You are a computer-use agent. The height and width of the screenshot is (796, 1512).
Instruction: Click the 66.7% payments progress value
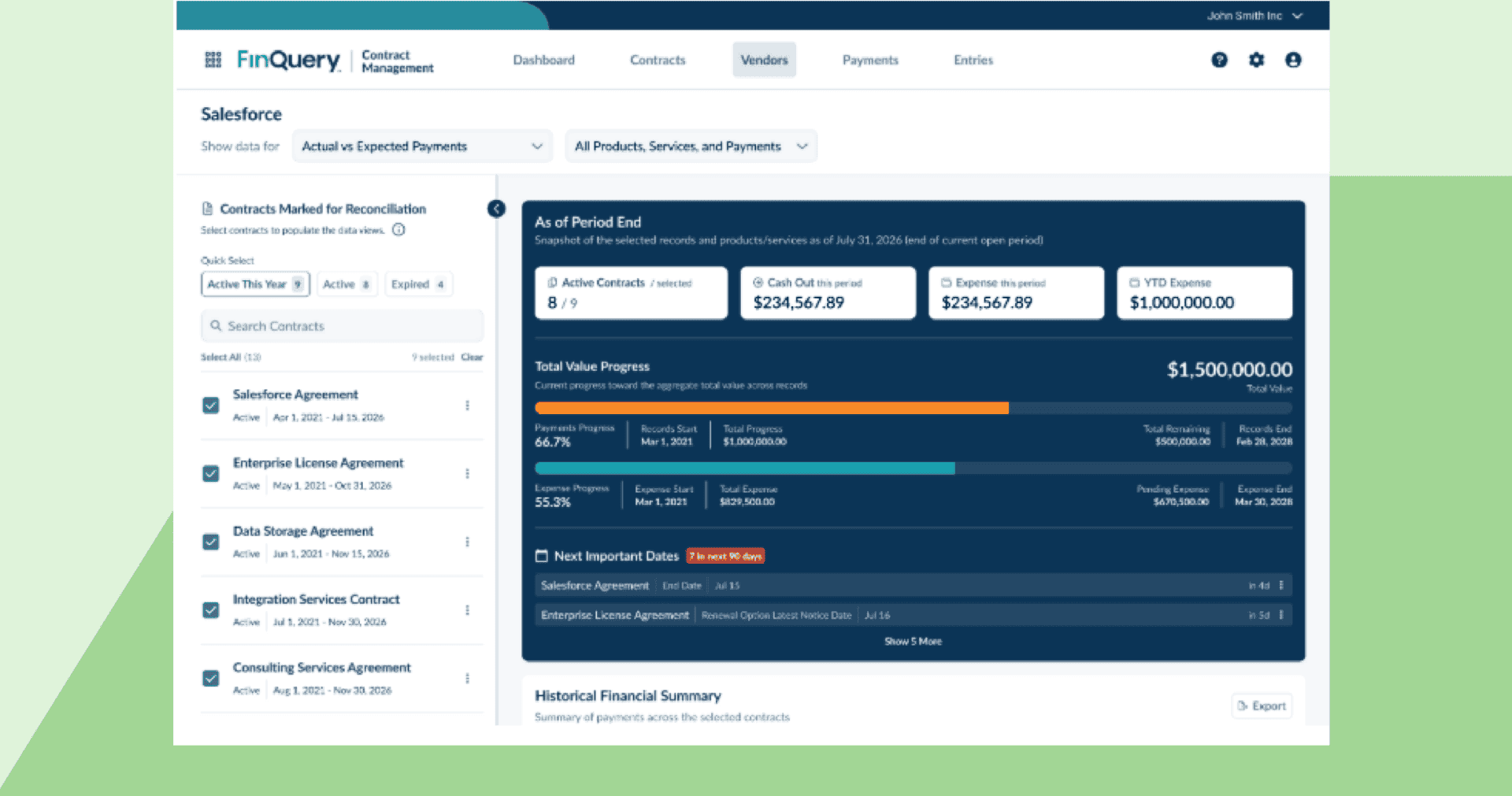coord(553,442)
